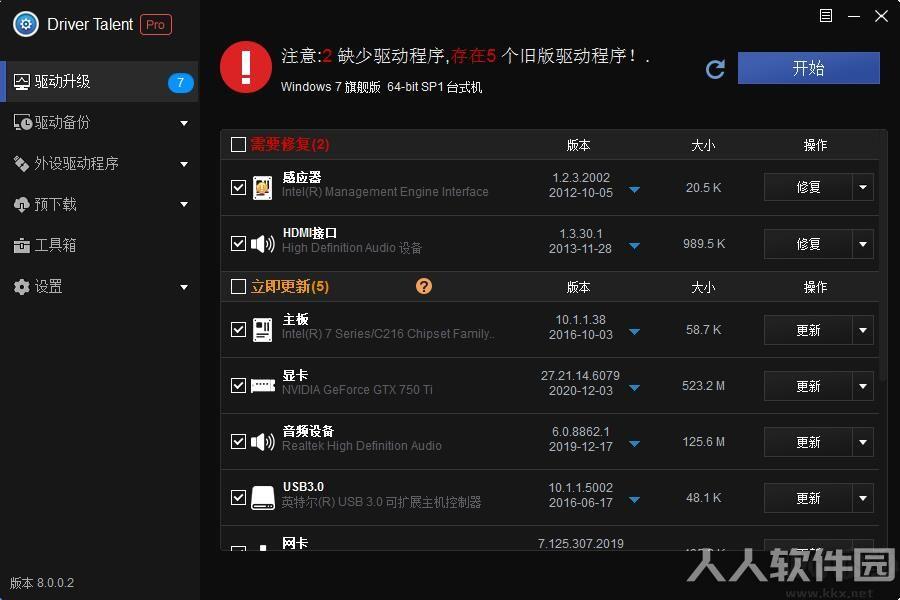Viewport: 900px width, 600px height.
Task: Open the 驱动备份 menu
Action: coord(99,122)
